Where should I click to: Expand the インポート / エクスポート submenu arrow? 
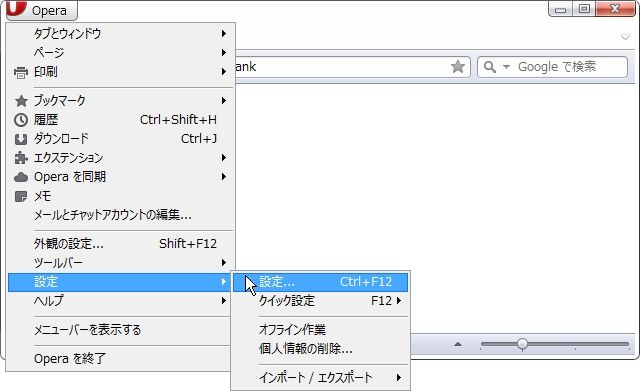399,378
